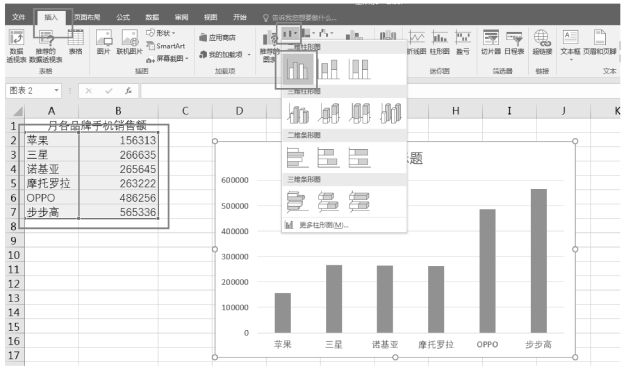Open the Formulas ribbon tab
The height and width of the screenshot is (370, 622).
click(x=123, y=17)
